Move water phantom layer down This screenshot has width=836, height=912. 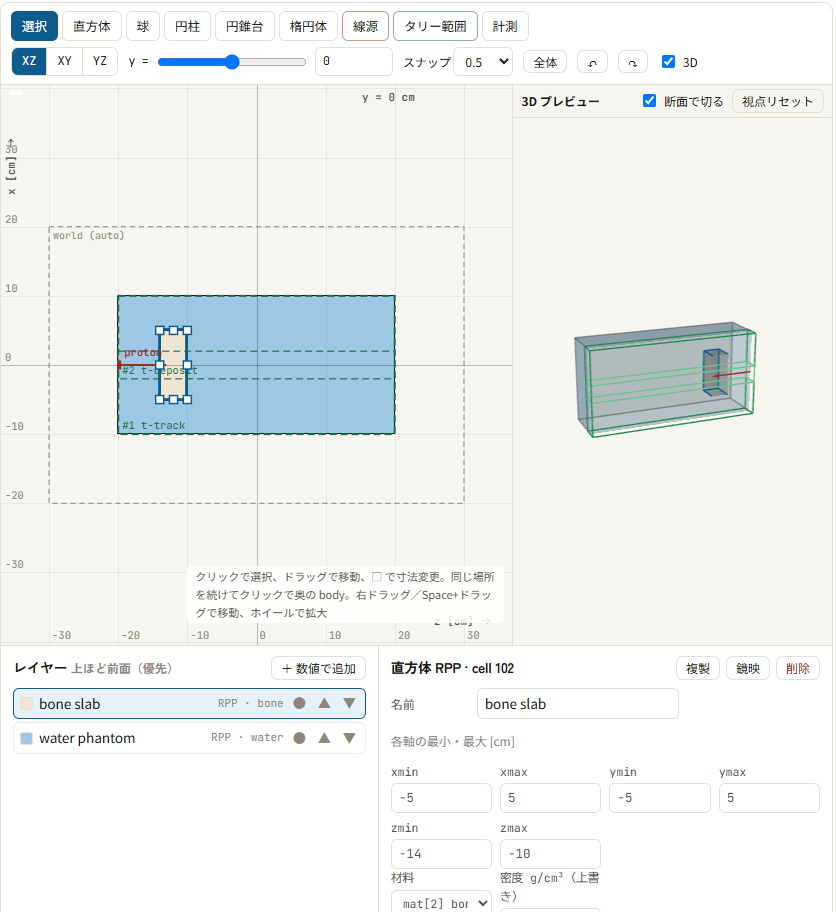pyautogui.click(x=349, y=738)
